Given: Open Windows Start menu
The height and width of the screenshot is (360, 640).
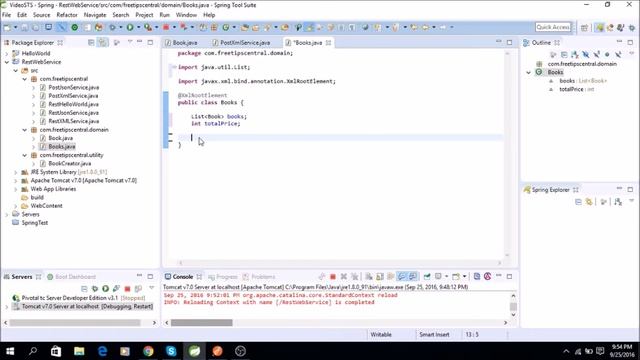Looking at the screenshot, I should [10, 351].
